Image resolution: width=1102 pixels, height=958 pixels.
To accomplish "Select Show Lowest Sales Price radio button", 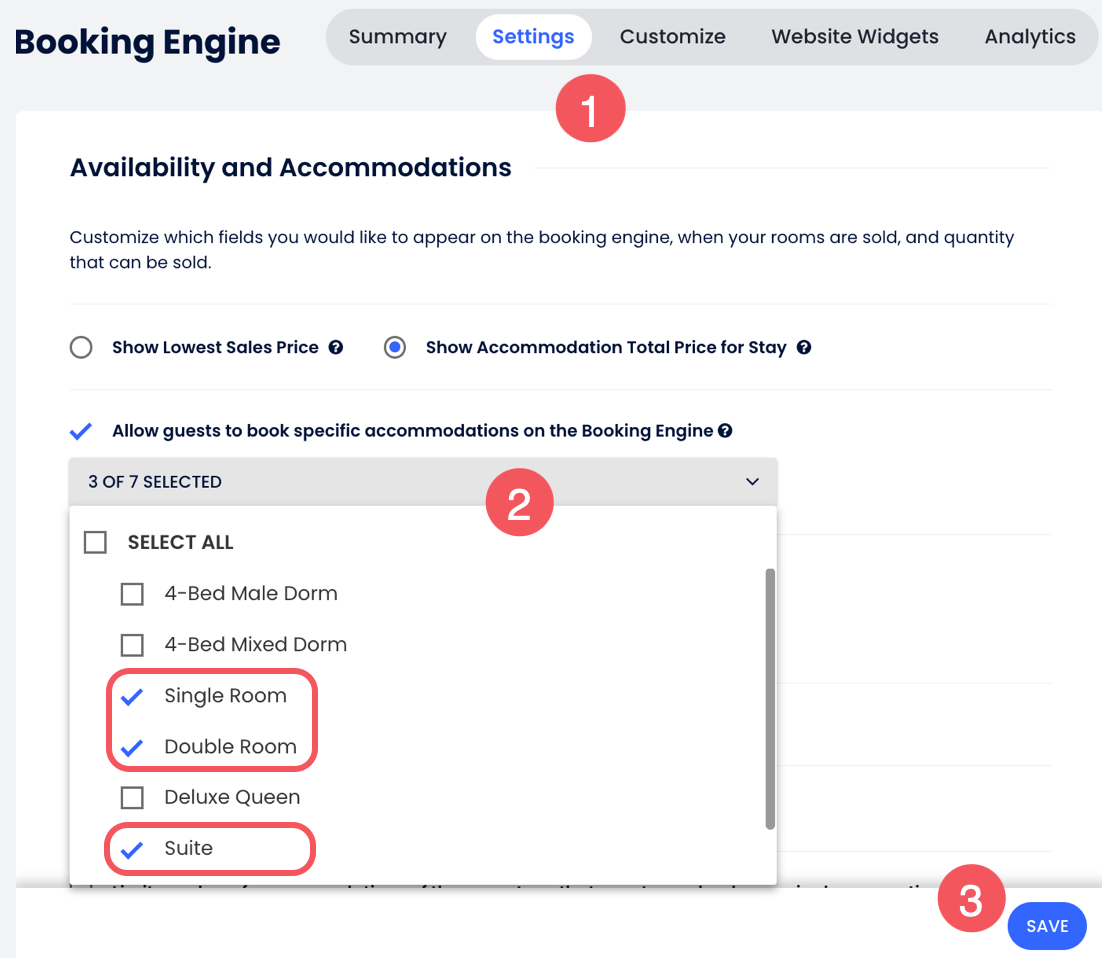I will [81, 348].
